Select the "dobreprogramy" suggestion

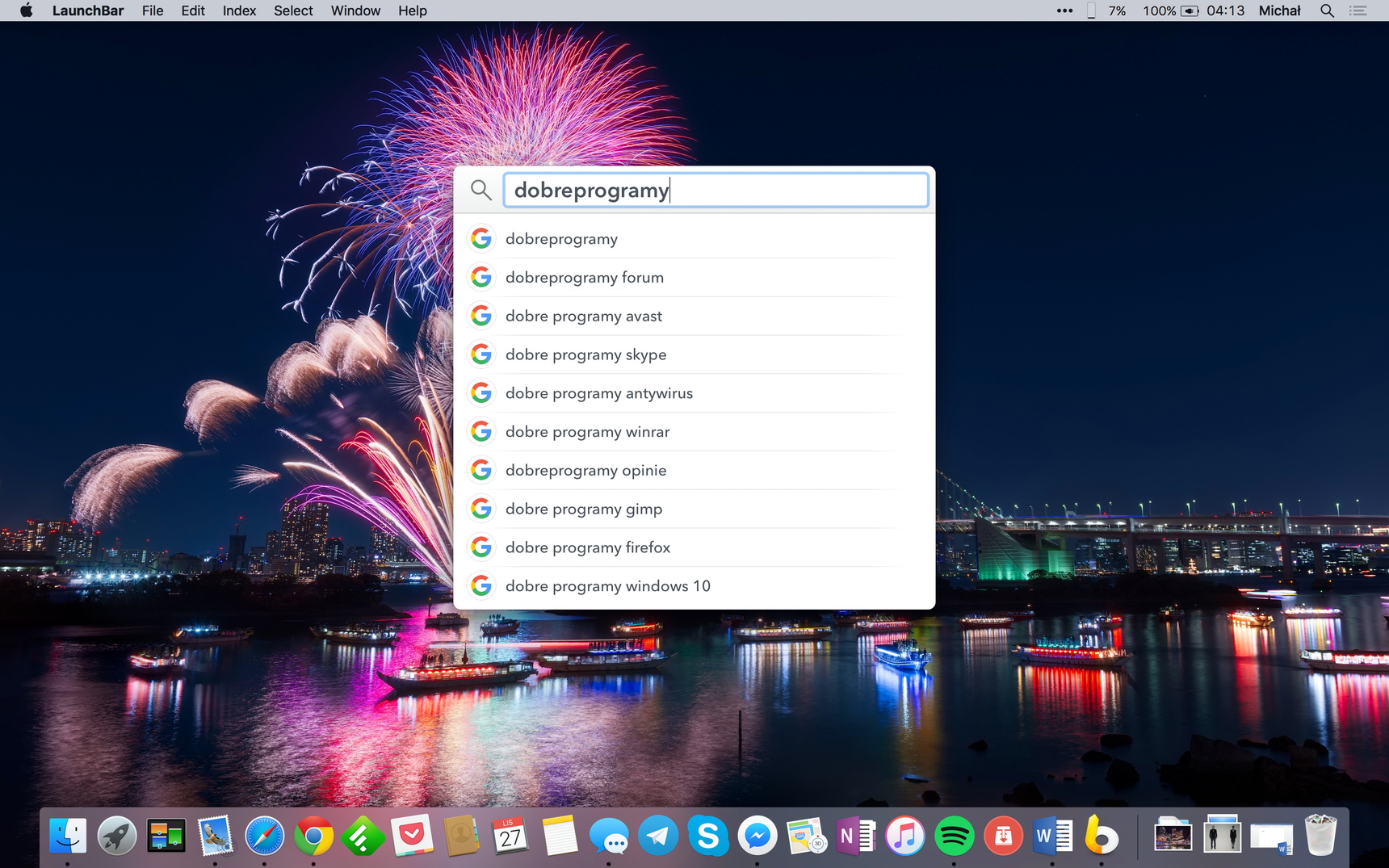click(x=694, y=239)
